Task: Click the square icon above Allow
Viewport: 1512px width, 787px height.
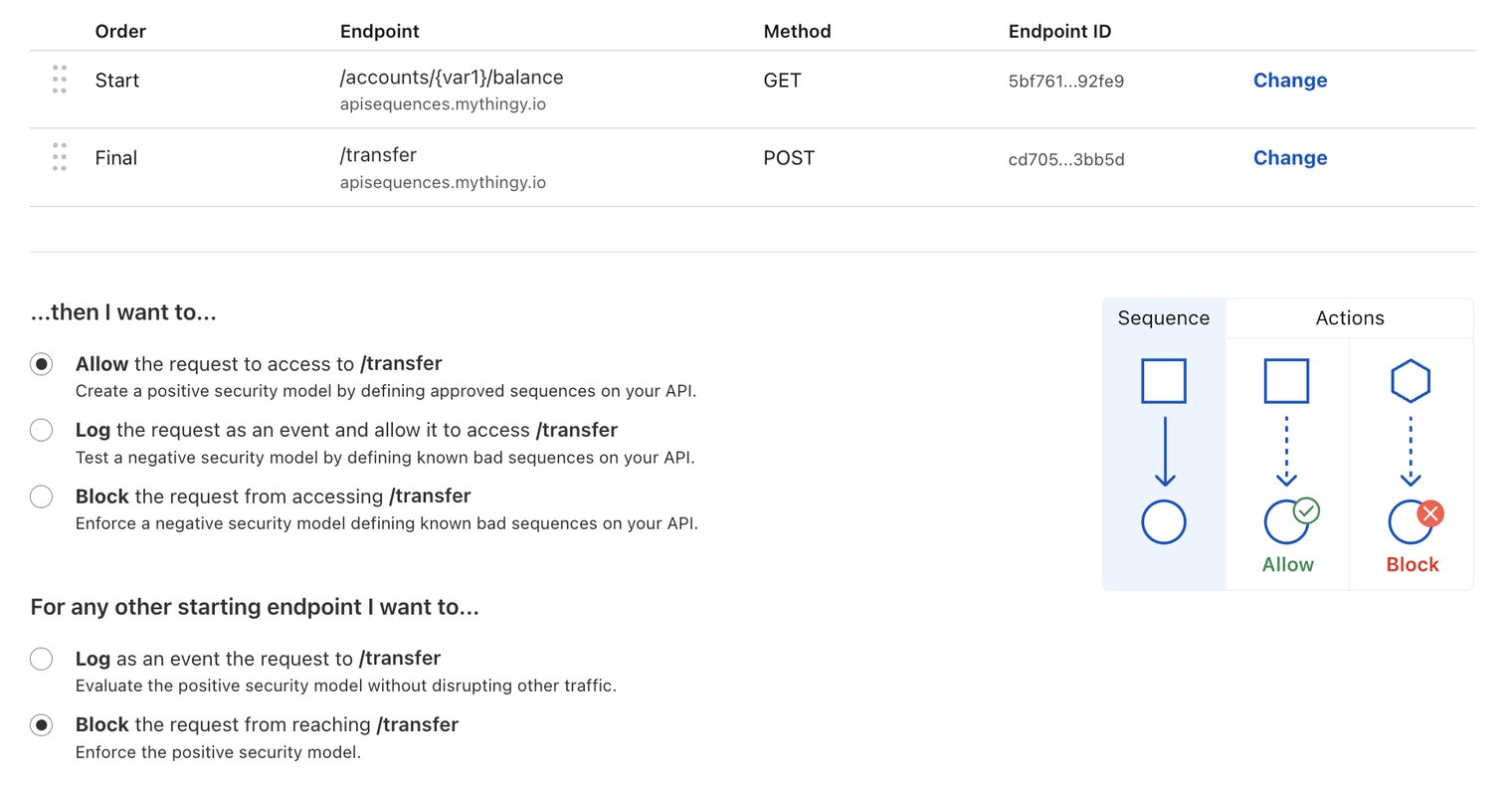Action: click(1285, 381)
